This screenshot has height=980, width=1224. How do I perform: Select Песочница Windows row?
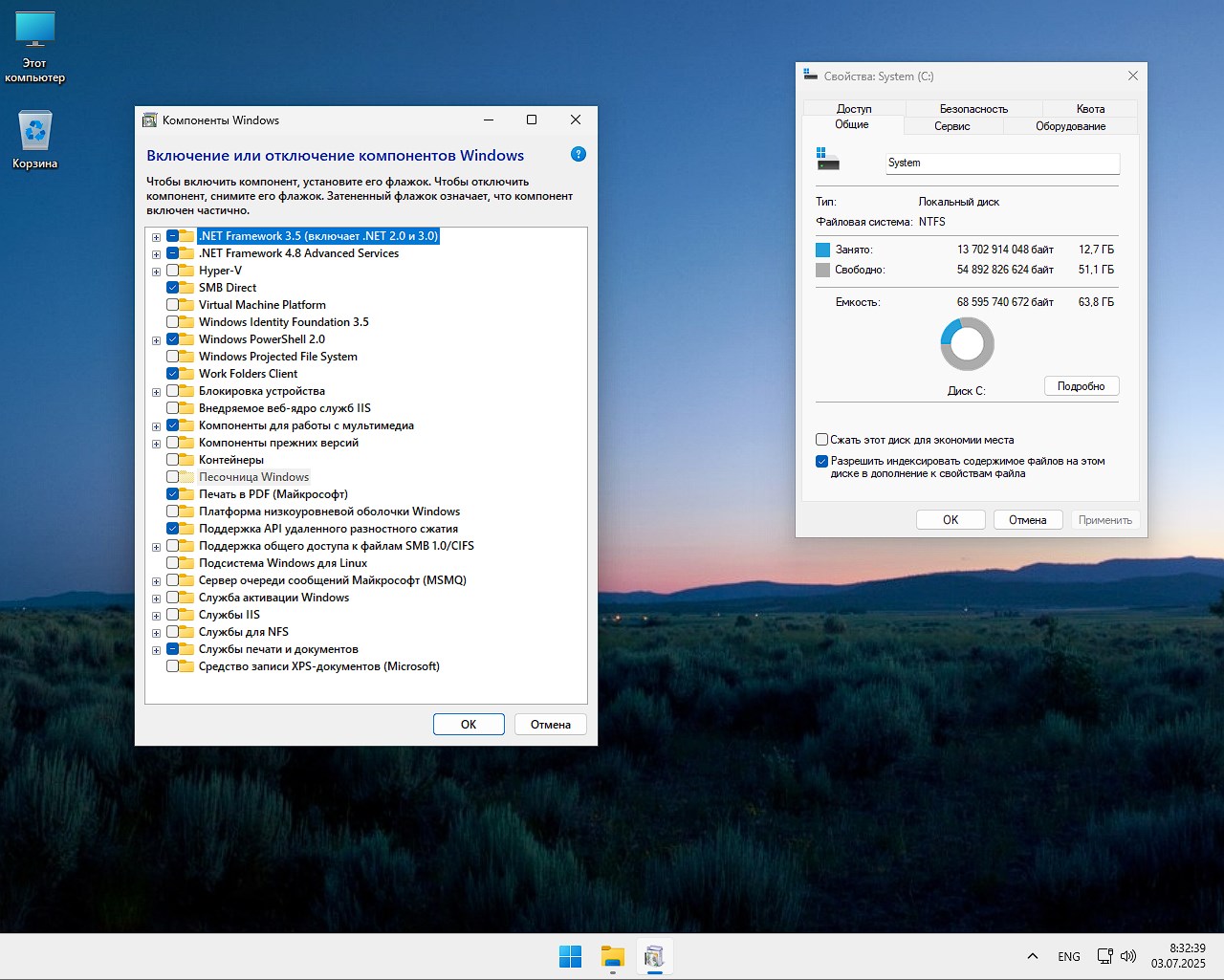point(253,477)
